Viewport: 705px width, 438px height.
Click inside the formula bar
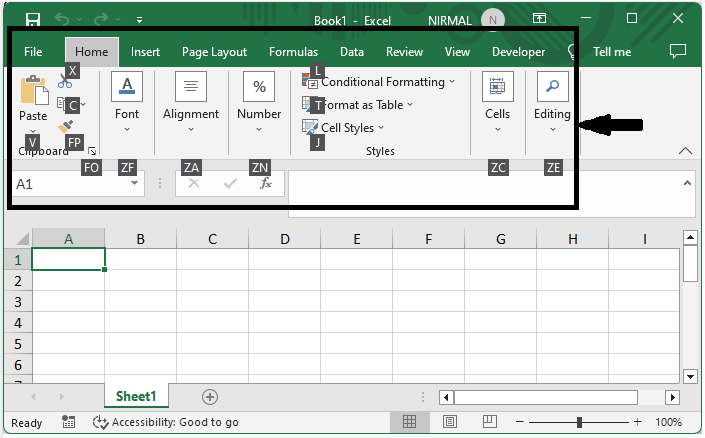tap(483, 193)
